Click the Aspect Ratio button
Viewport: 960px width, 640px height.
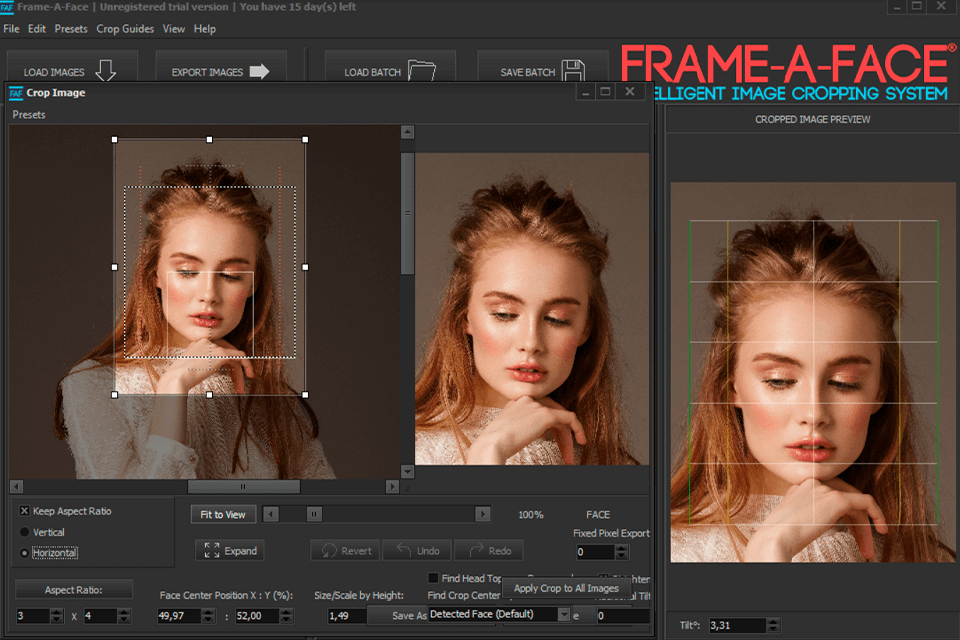73,590
